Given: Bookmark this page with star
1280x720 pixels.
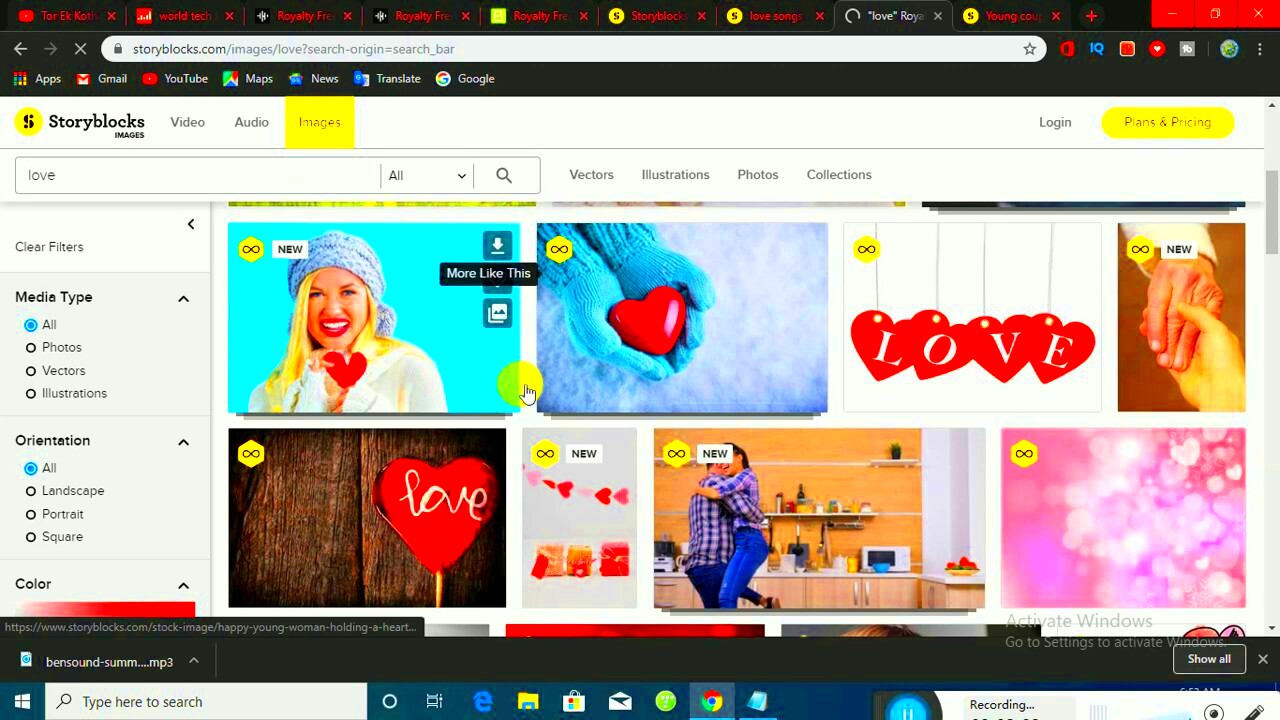Looking at the screenshot, I should tap(1029, 49).
